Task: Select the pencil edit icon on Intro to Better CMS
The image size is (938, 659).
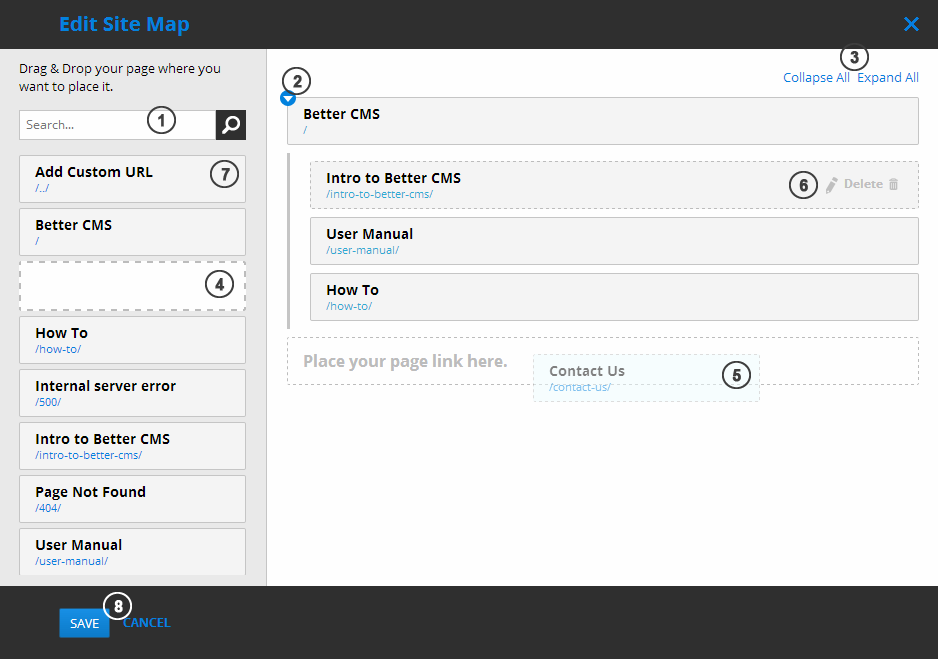Action: pyautogui.click(x=831, y=184)
